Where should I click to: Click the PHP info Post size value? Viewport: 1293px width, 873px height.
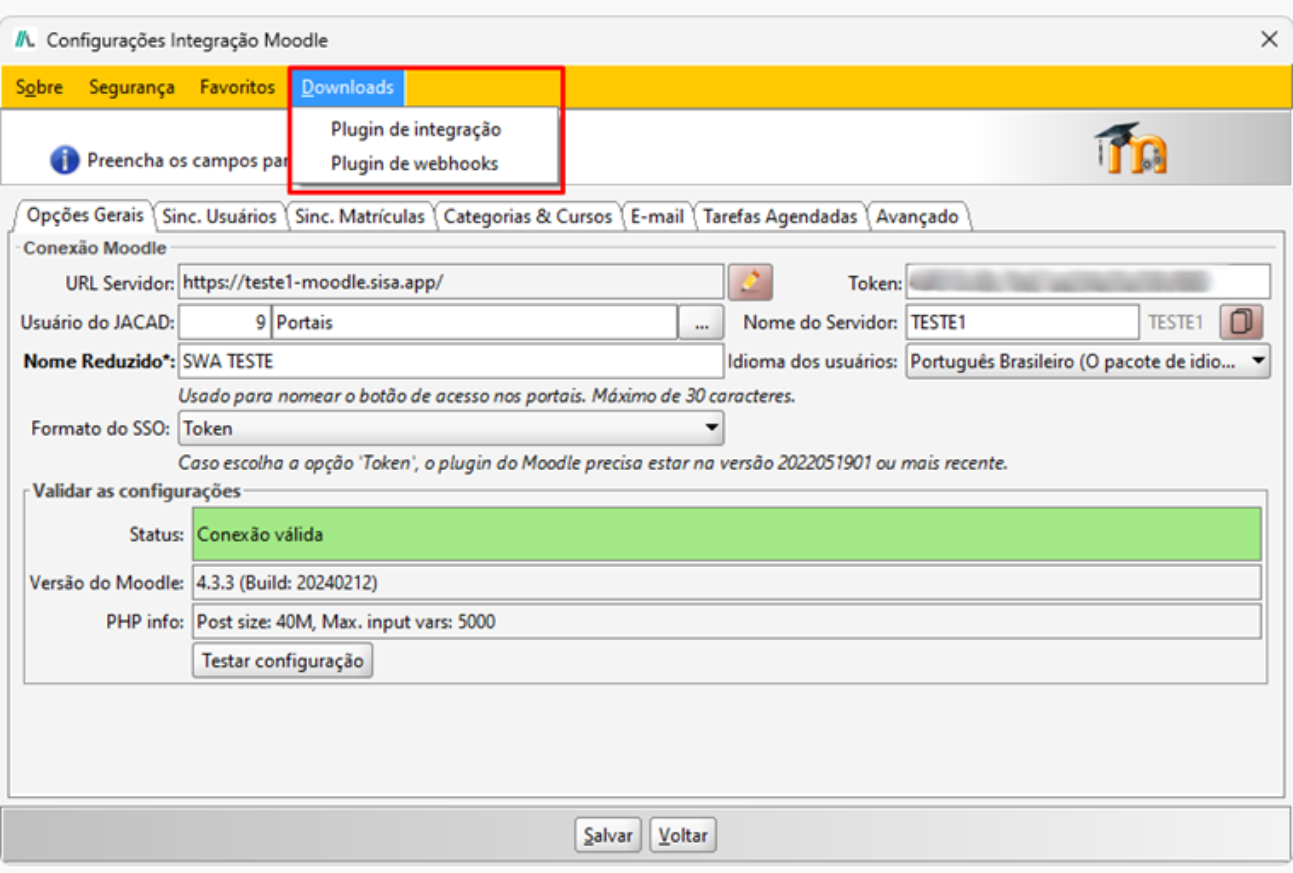(726, 622)
